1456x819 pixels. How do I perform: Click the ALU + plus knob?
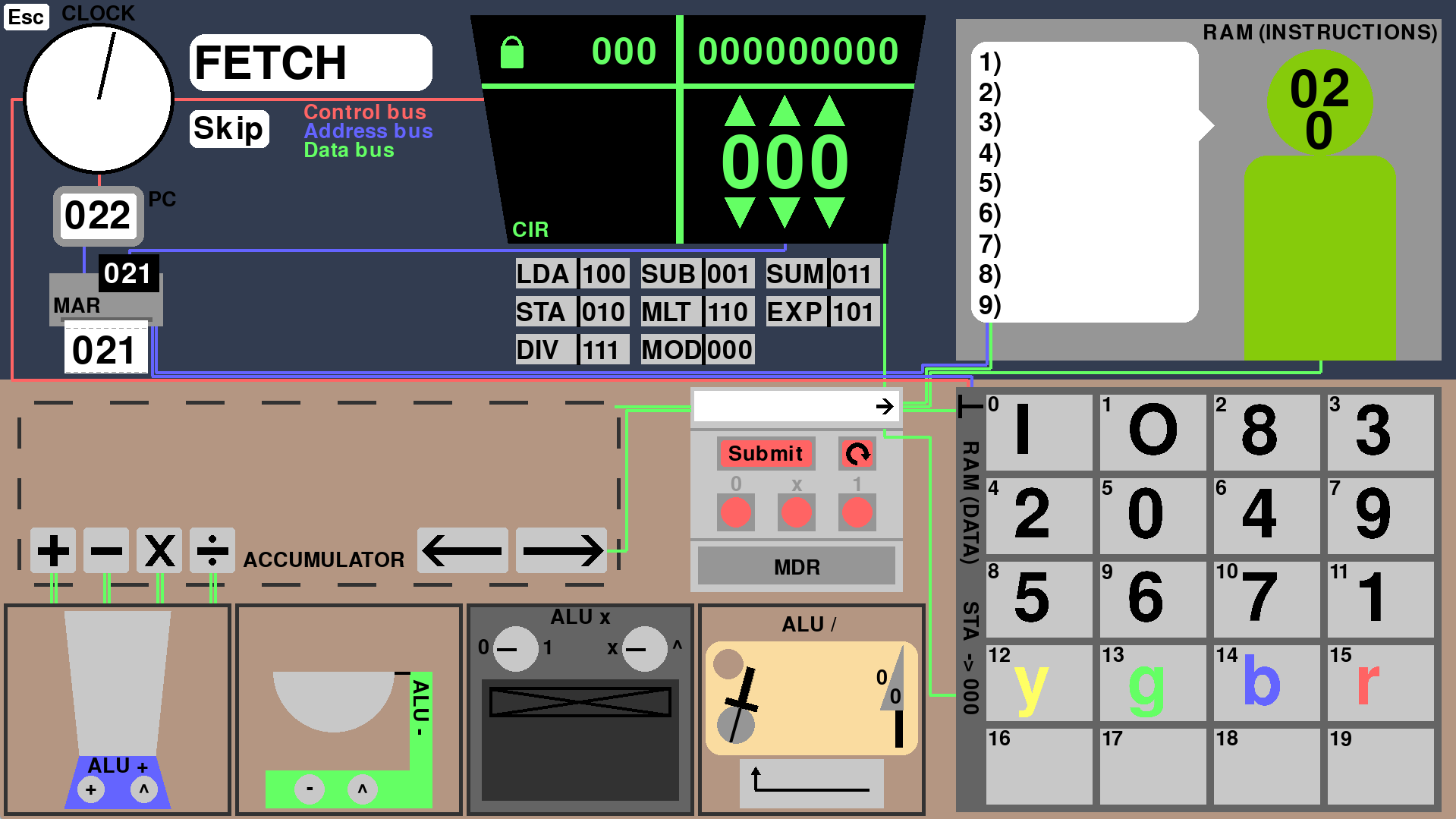[91, 790]
